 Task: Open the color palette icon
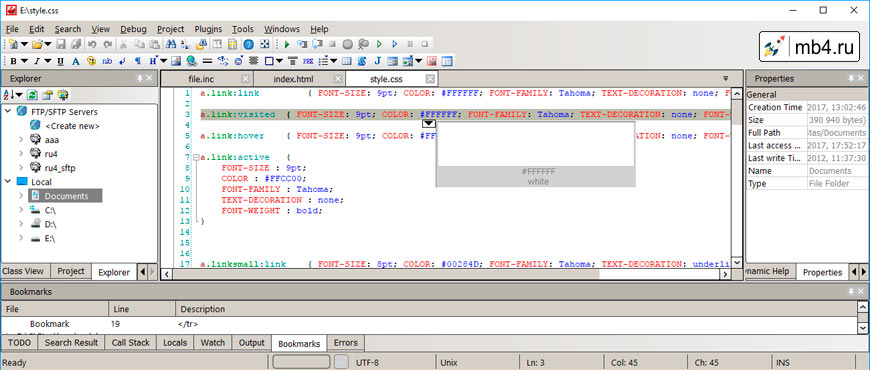tap(92, 60)
